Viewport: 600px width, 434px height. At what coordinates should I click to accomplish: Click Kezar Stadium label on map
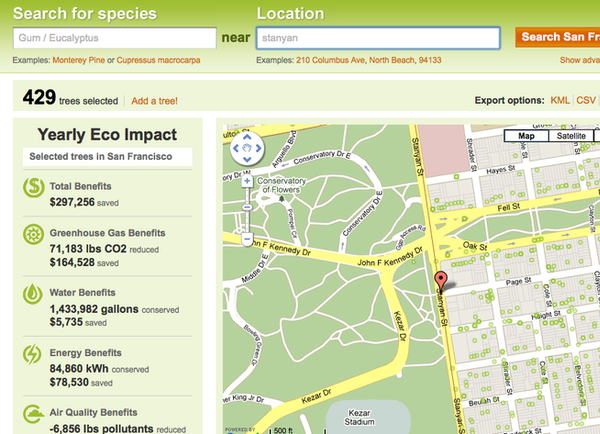(x=359, y=418)
